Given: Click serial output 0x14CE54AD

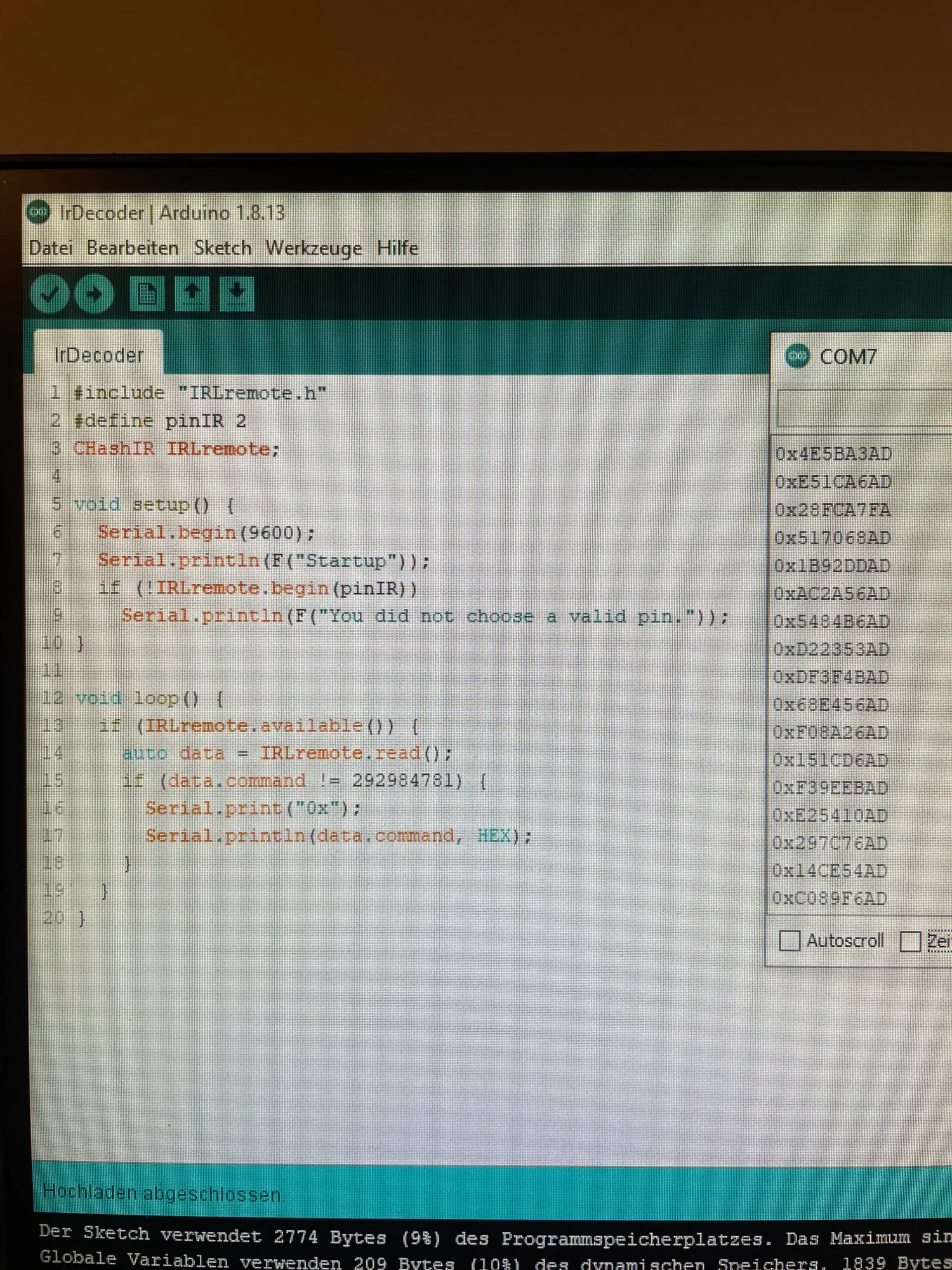Looking at the screenshot, I should 830,871.
